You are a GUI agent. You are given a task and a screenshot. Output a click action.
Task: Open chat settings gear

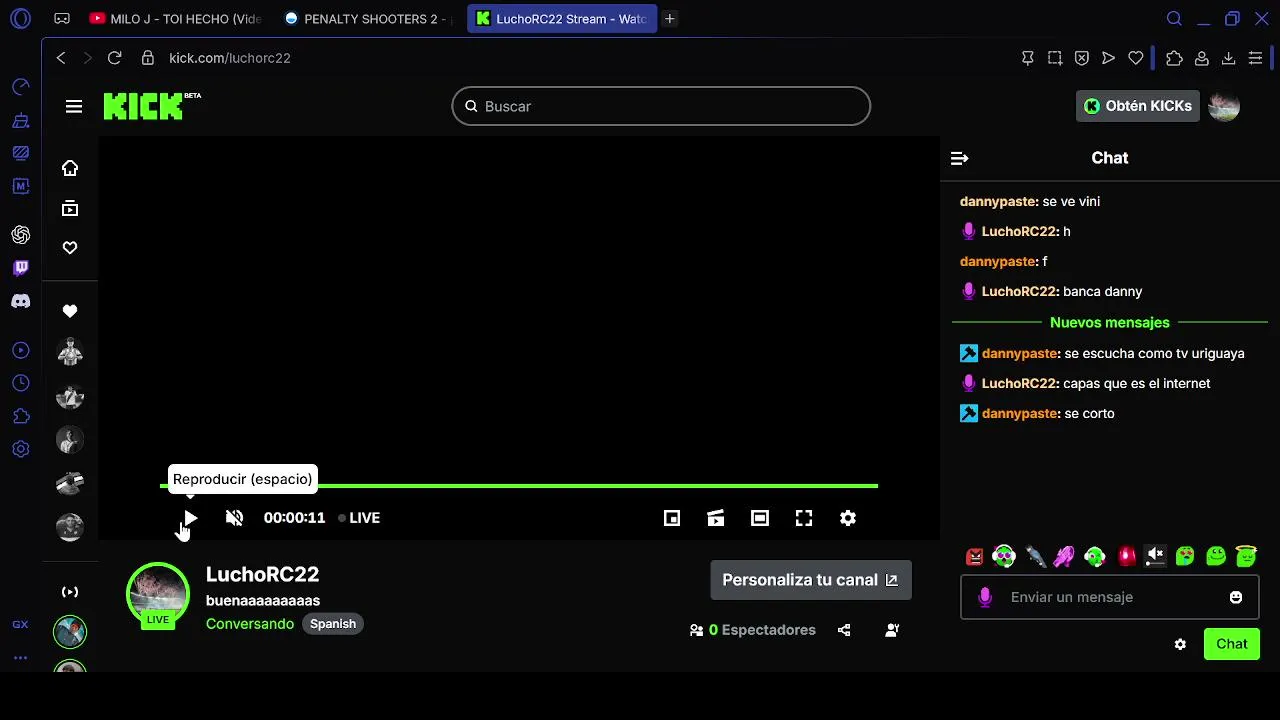1180,644
